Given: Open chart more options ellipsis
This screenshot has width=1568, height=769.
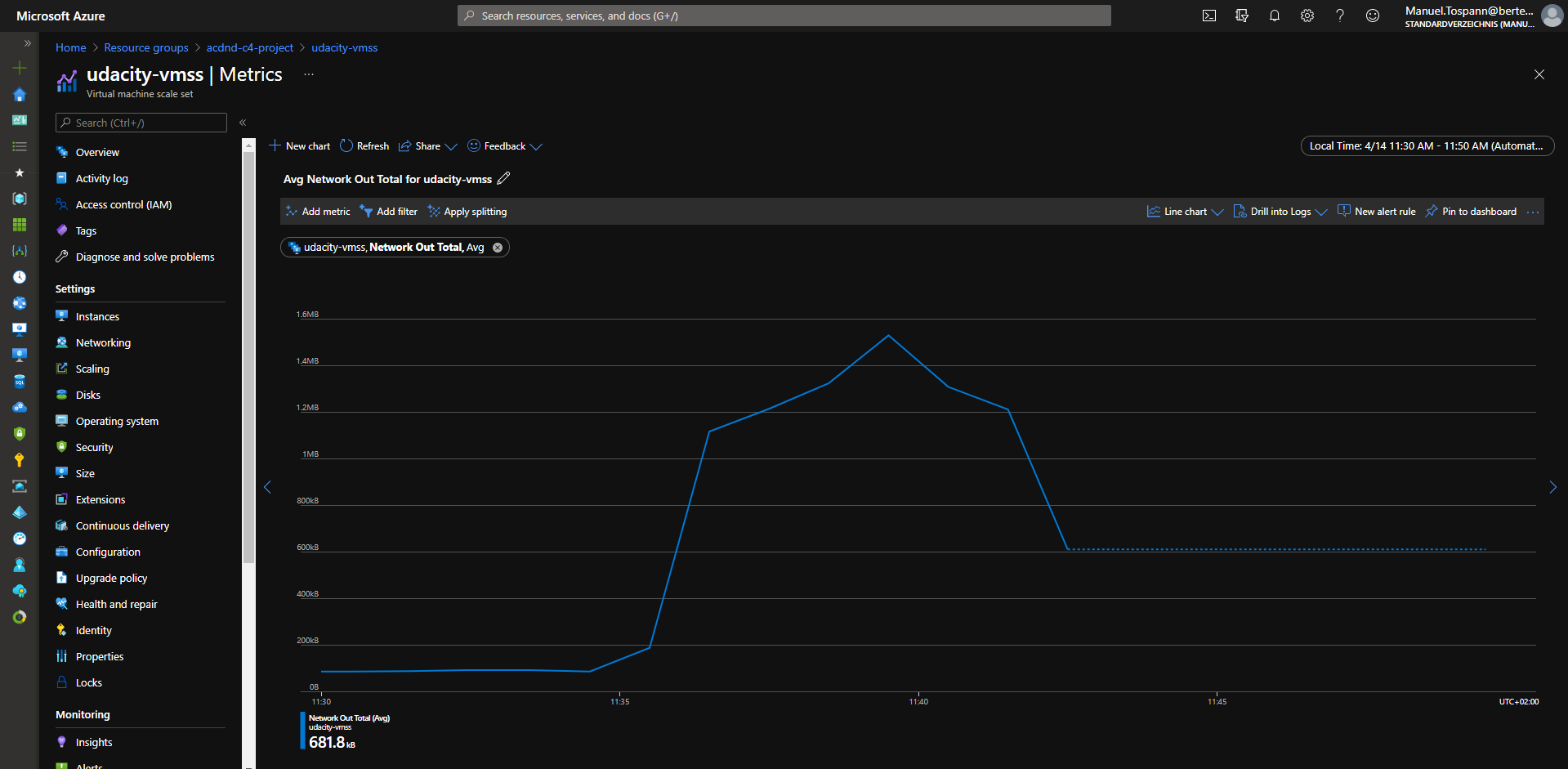Looking at the screenshot, I should pos(1533,212).
